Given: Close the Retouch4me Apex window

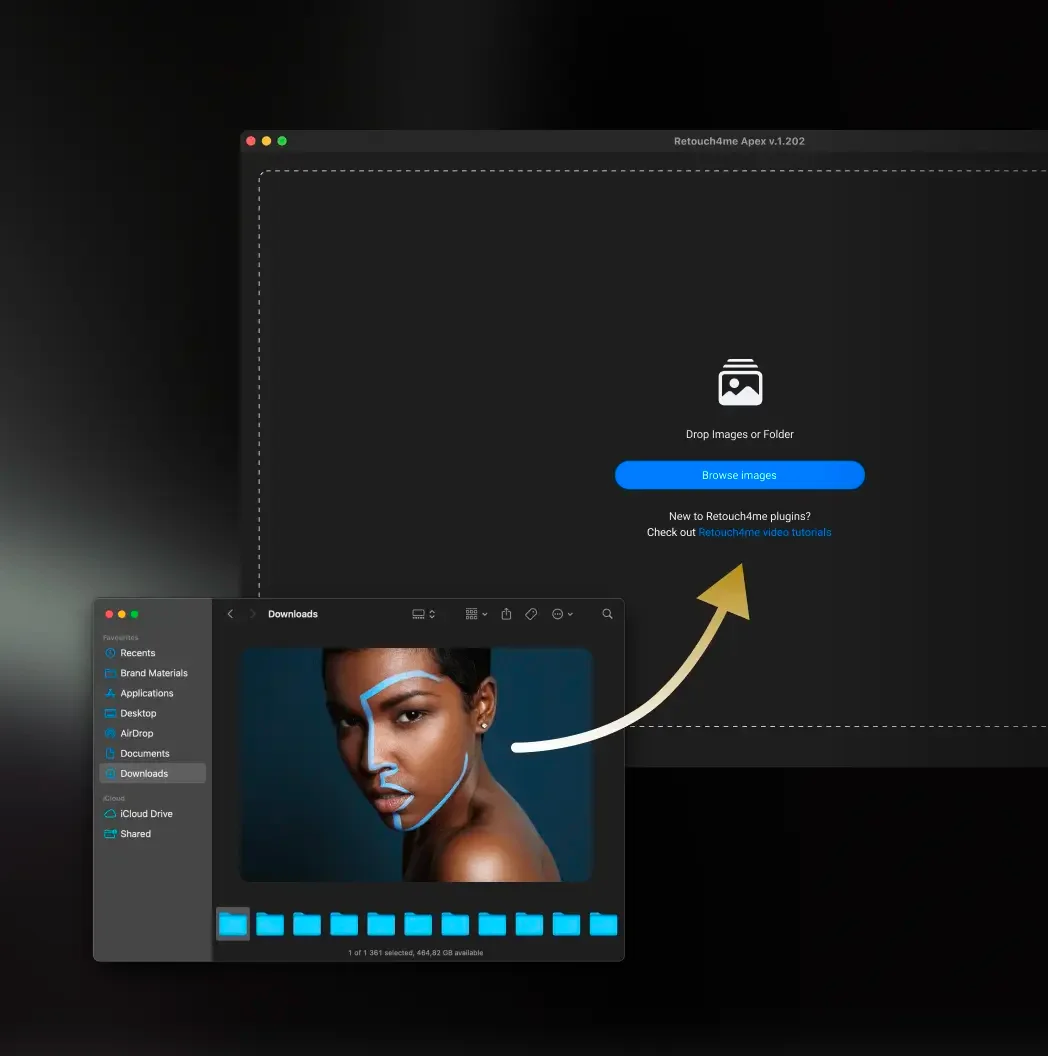Looking at the screenshot, I should point(251,141).
